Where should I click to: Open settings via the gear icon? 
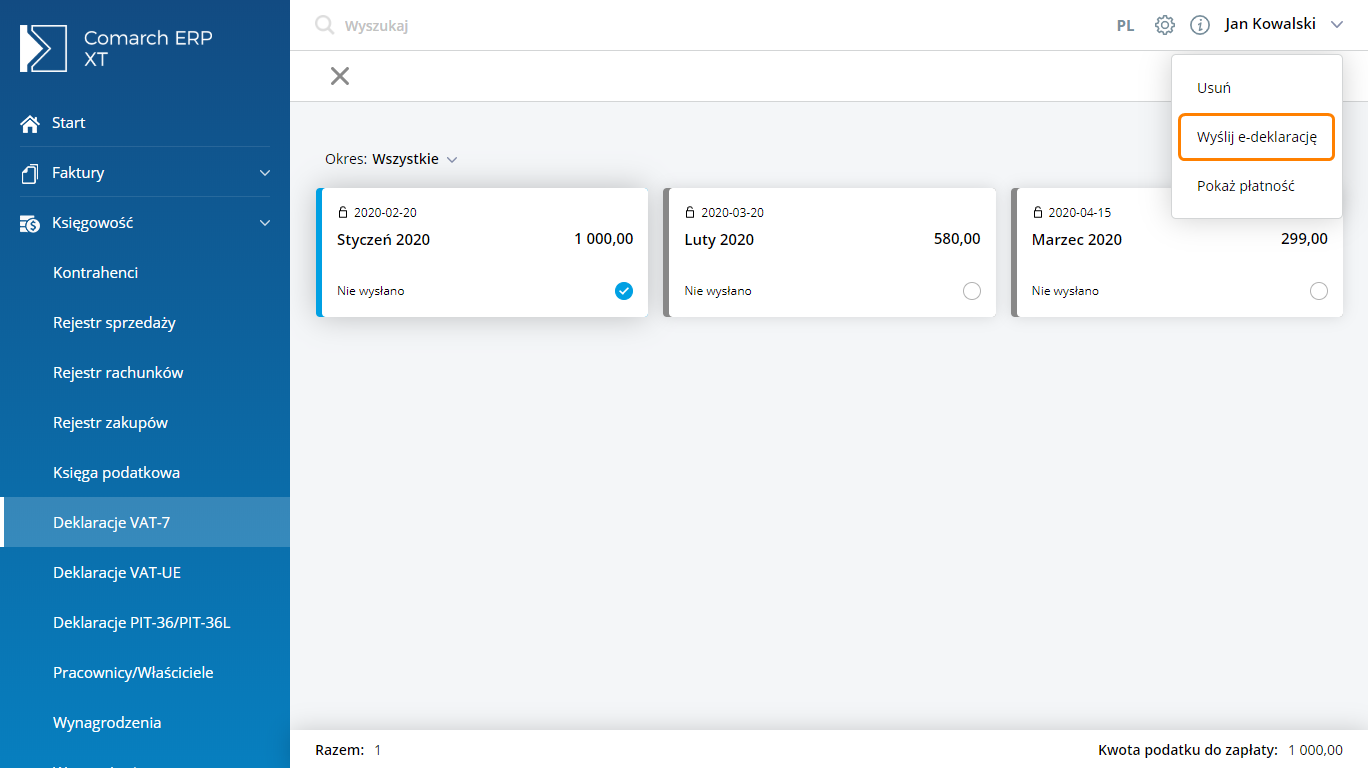click(x=1165, y=25)
